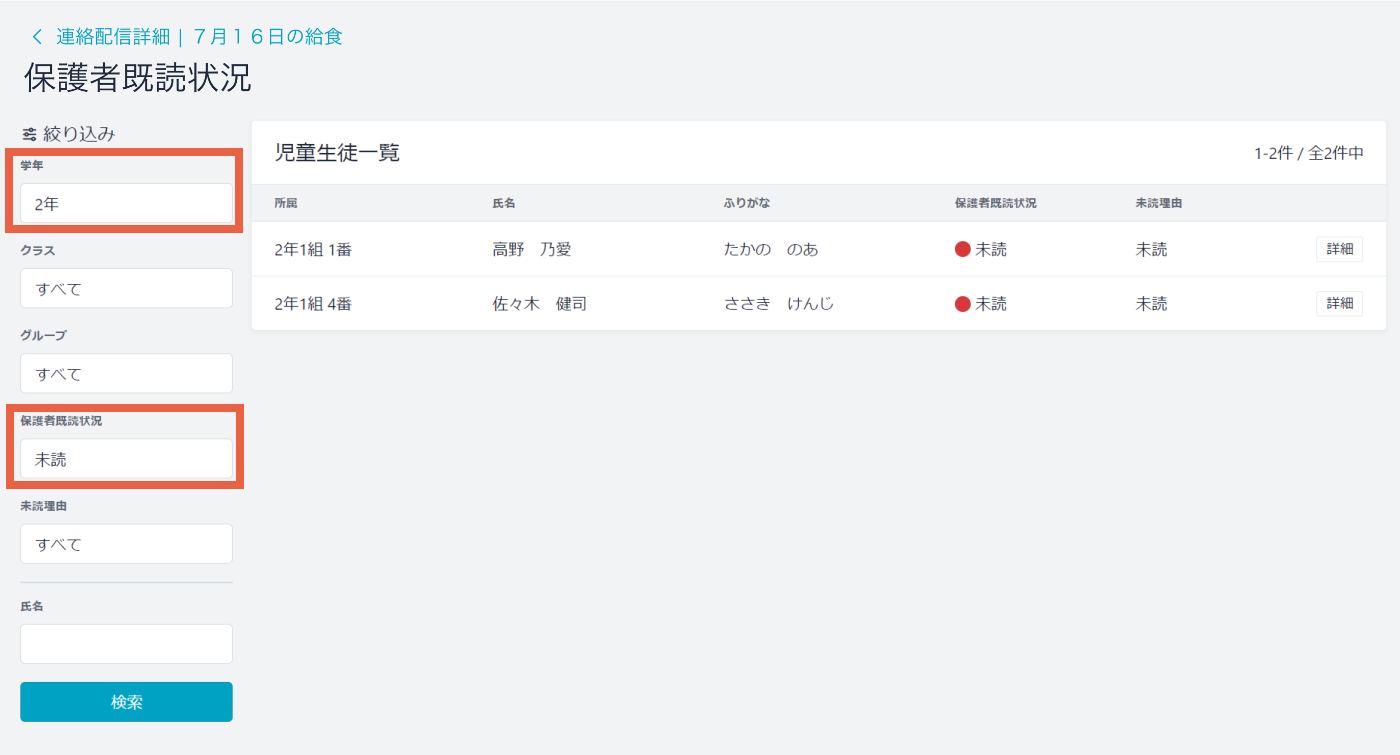Screen dimensions: 1400x755
Task: Click the name 佐々木 健司
Action: tap(540, 304)
